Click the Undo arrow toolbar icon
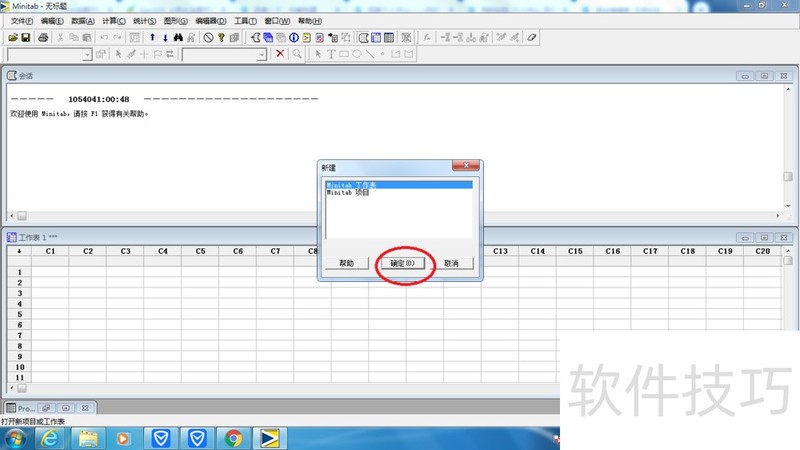 104,37
